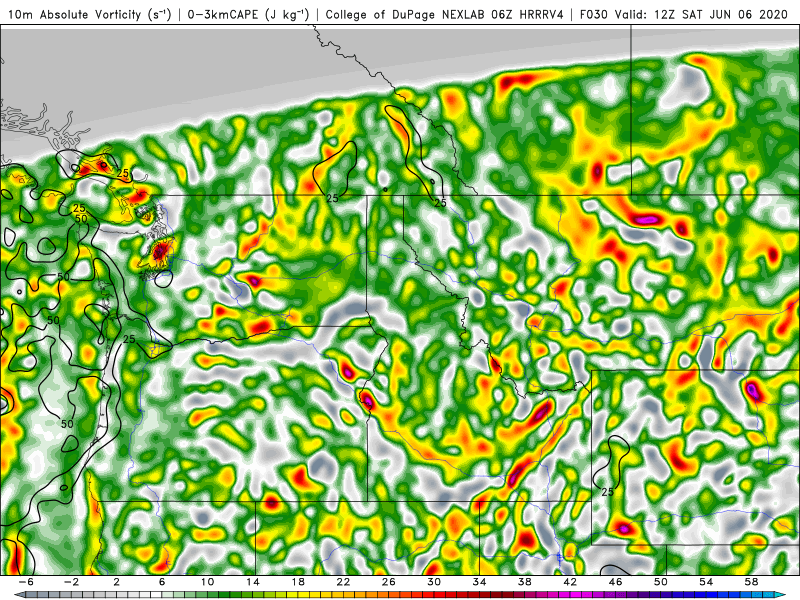Screen dimensions: 800x600
Task: Click the '26' colorbar tick label
Action: (x=389, y=582)
